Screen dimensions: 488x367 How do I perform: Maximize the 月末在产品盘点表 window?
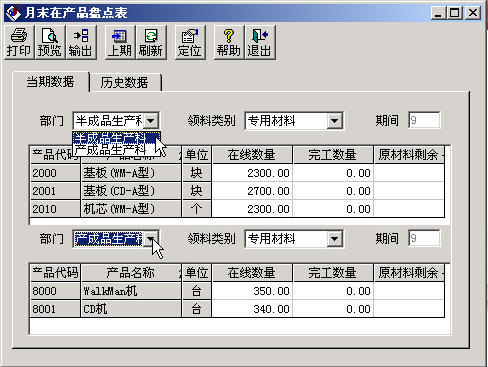click(x=454, y=13)
